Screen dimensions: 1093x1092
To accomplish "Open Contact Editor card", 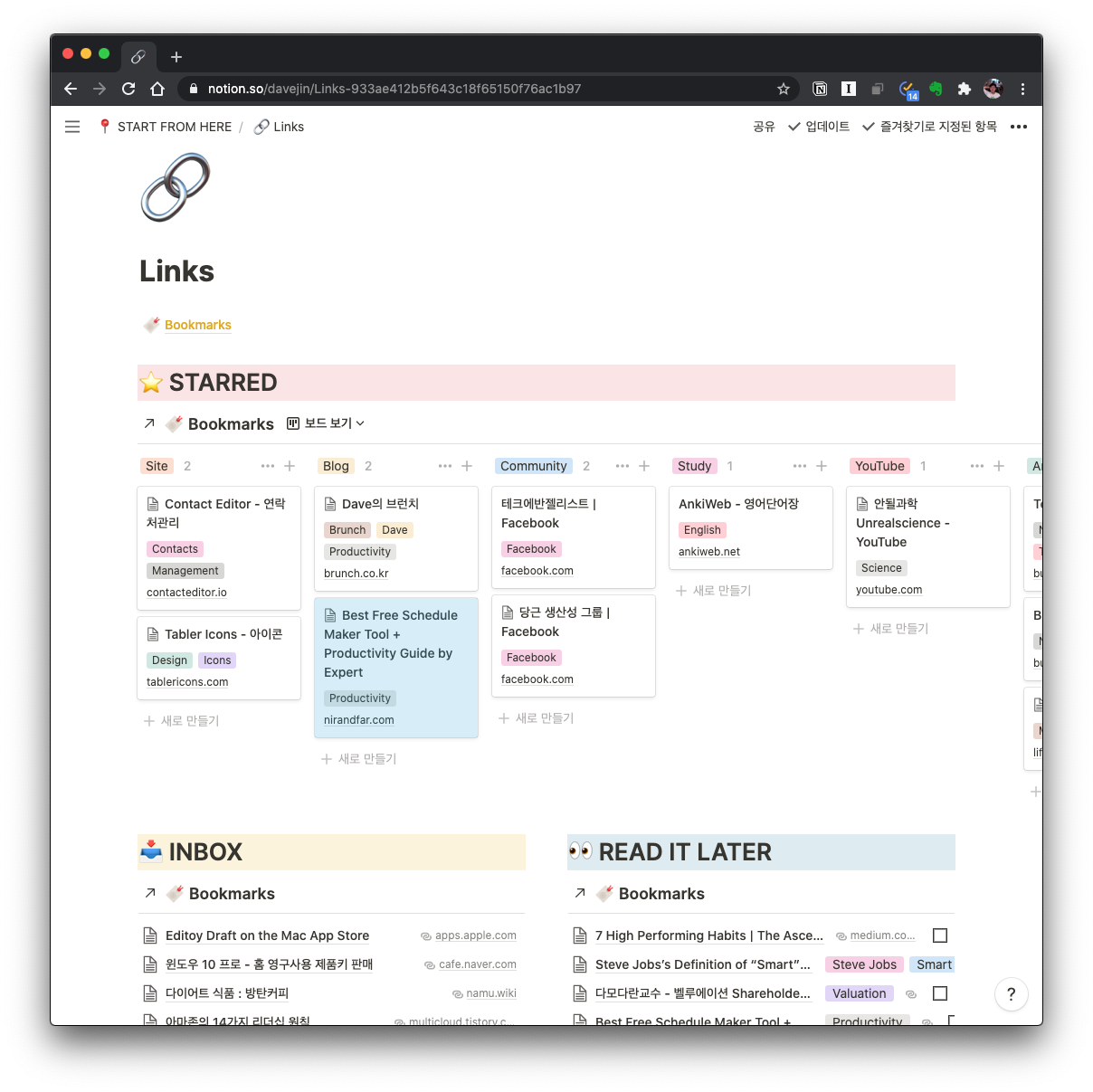I will [x=219, y=548].
